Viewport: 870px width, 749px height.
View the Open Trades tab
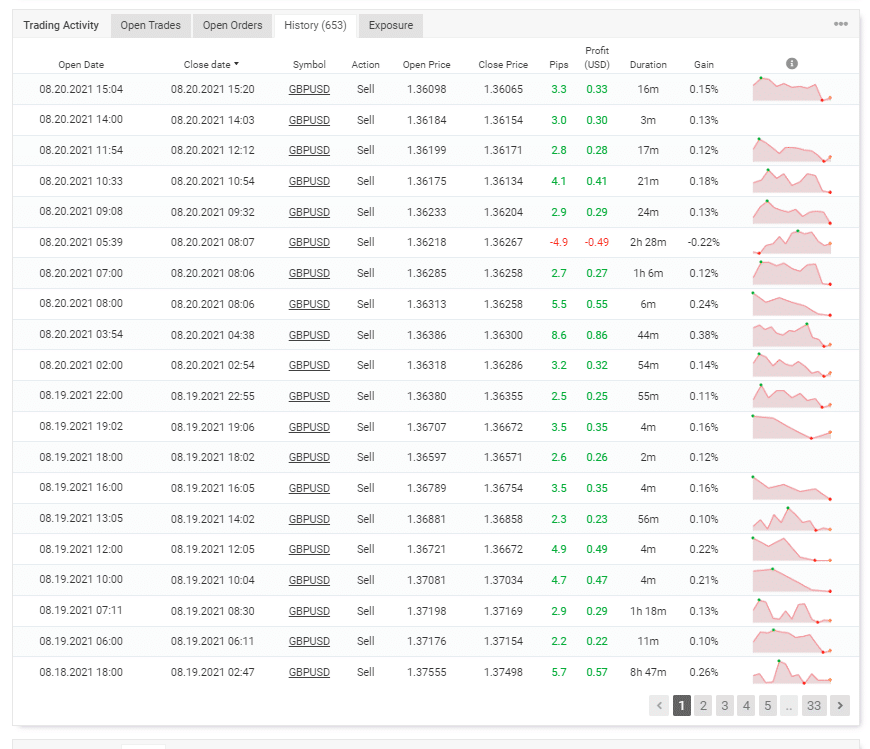click(x=150, y=25)
